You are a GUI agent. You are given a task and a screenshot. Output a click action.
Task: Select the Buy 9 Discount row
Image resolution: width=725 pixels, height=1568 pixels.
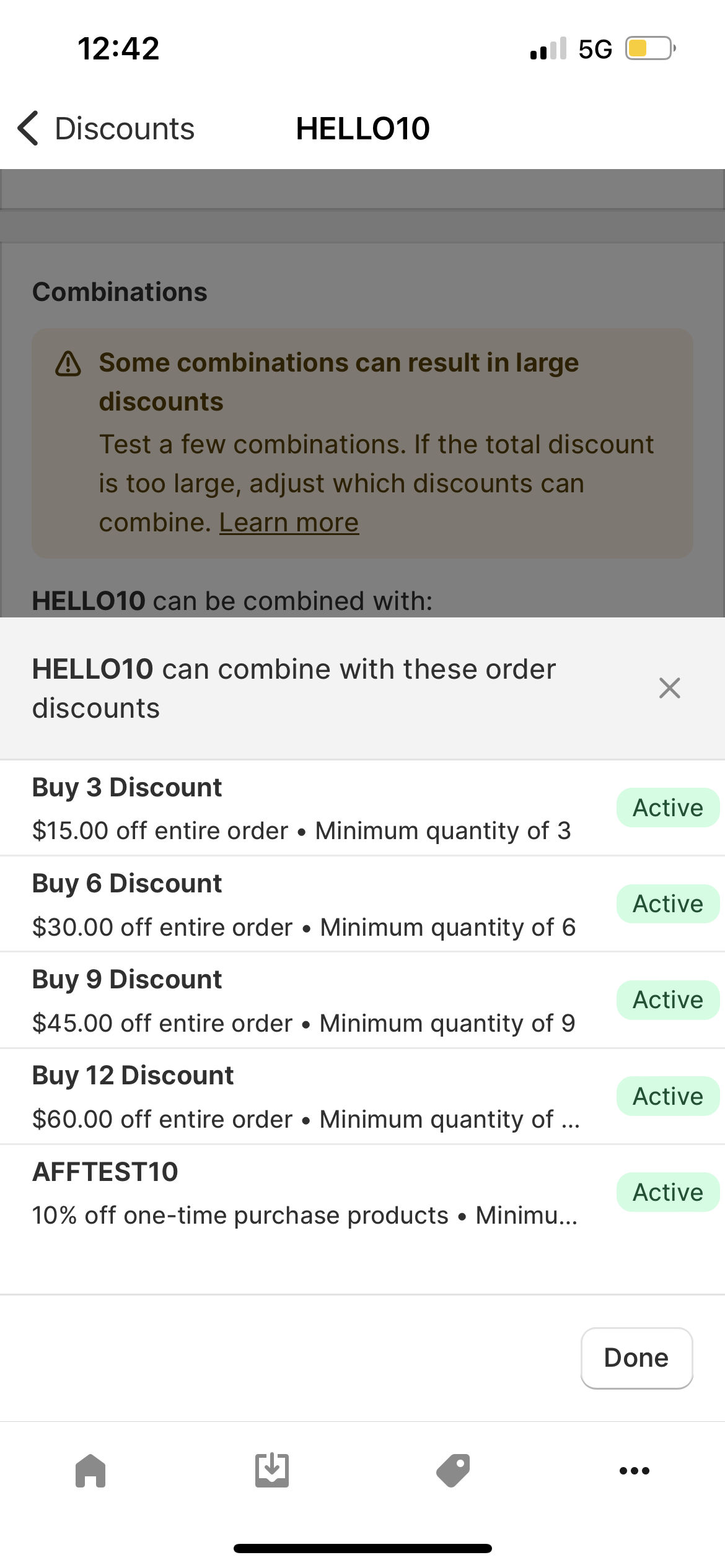click(304, 1000)
